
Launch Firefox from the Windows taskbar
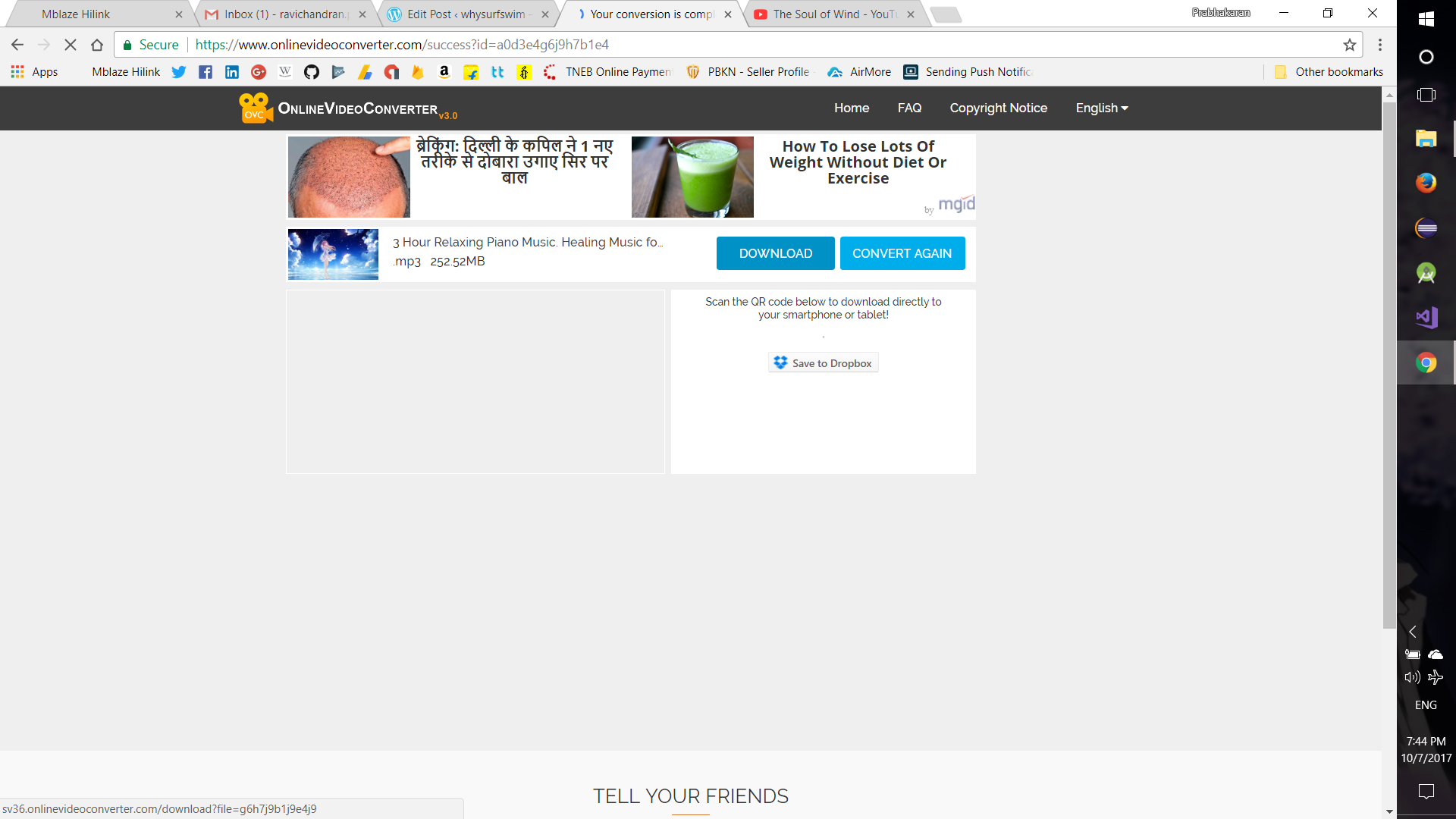pos(1426,183)
